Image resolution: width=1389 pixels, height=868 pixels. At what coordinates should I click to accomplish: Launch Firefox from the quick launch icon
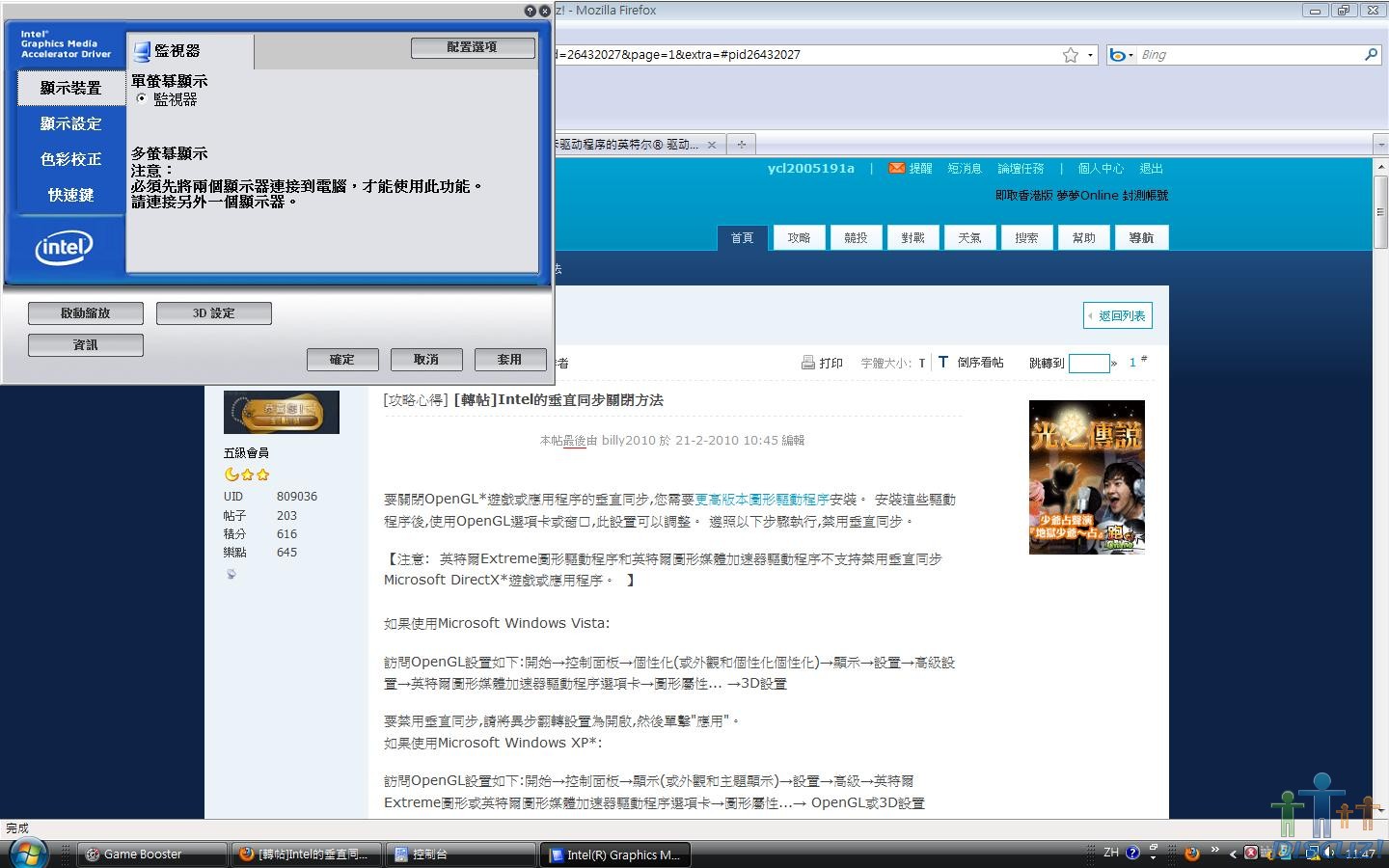[x=1192, y=854]
